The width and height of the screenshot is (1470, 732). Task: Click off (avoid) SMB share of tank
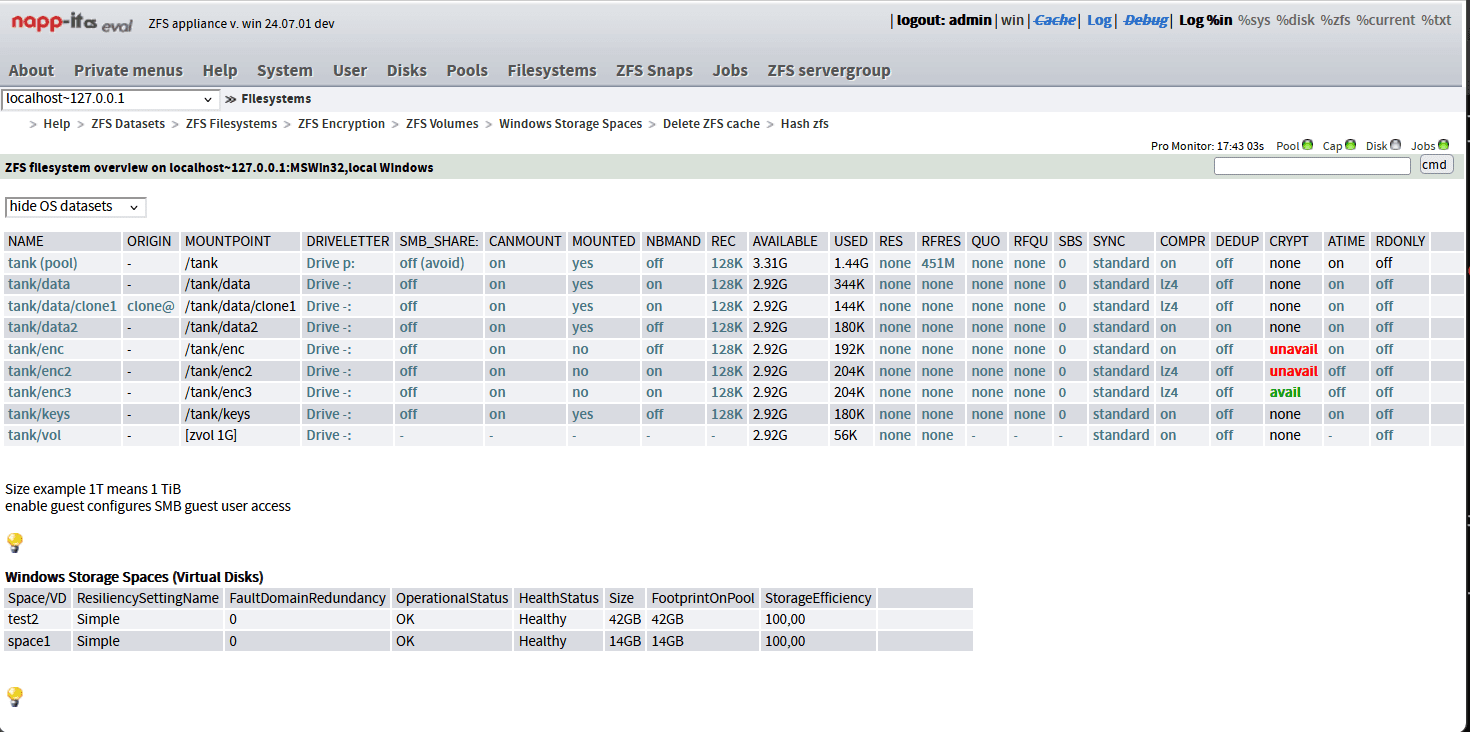point(431,263)
